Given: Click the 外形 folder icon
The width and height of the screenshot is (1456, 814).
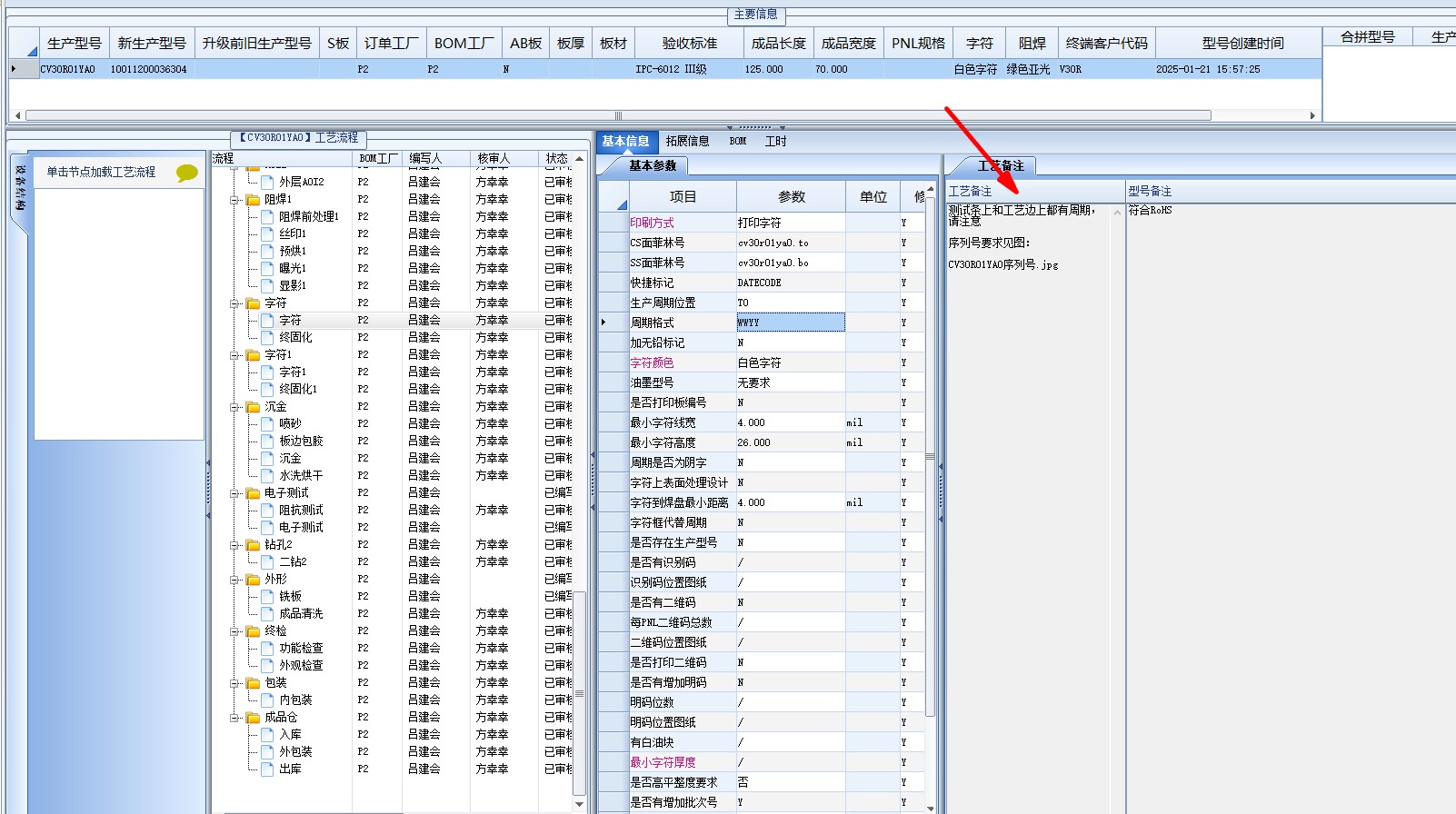Looking at the screenshot, I should click(254, 579).
